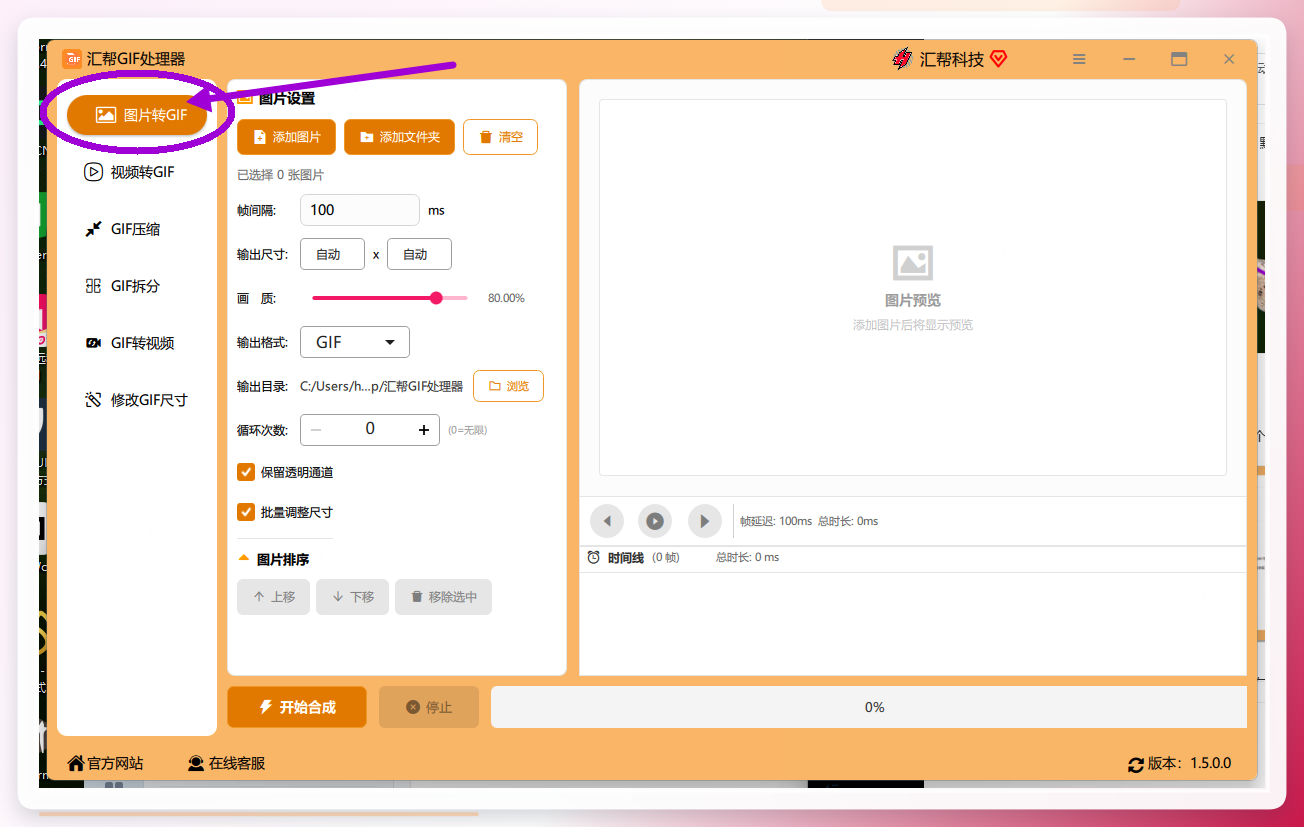Viewport: 1304px width, 827px height.
Task: Click the '版本: 1.5.0.0' version text
Action: [1189, 763]
